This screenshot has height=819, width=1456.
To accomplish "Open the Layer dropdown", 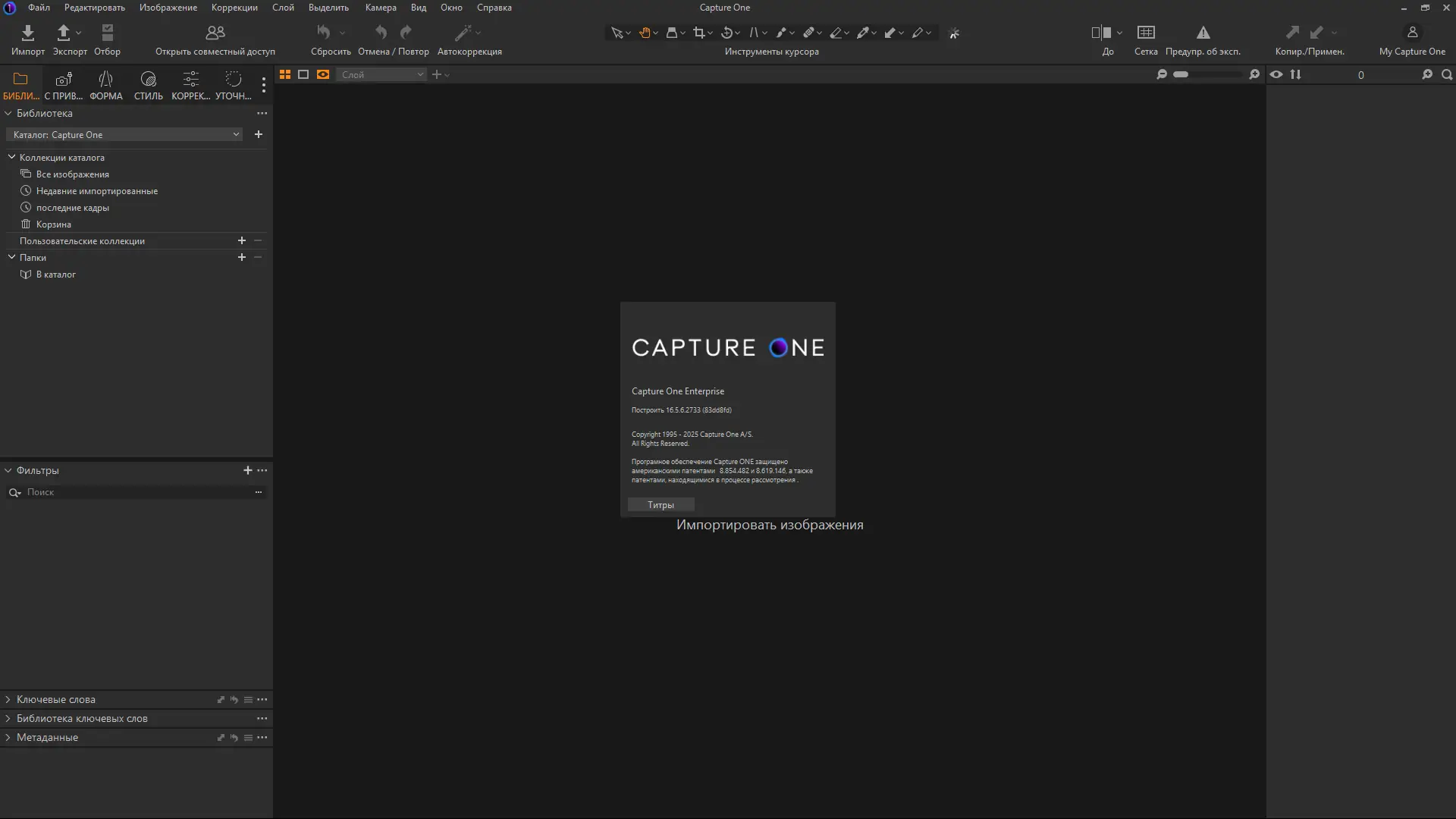I will tap(381, 74).
